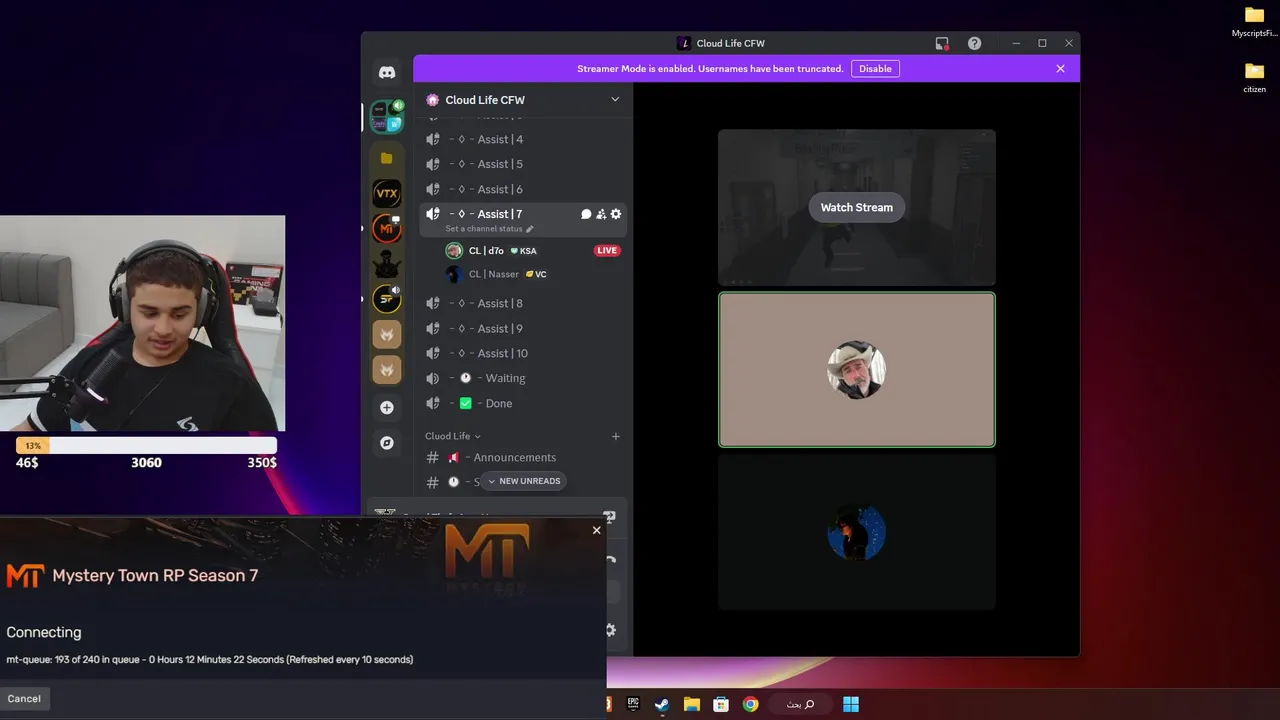
Task: Open Microsoft Store from the taskbar
Action: [721, 704]
